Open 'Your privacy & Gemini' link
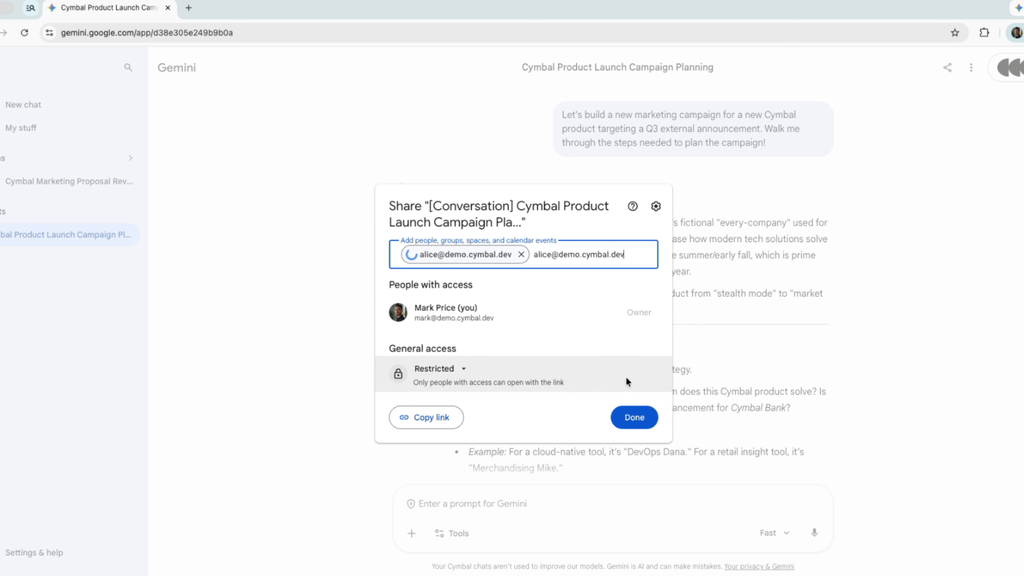This screenshot has height=576, width=1024. pyautogui.click(x=759, y=567)
